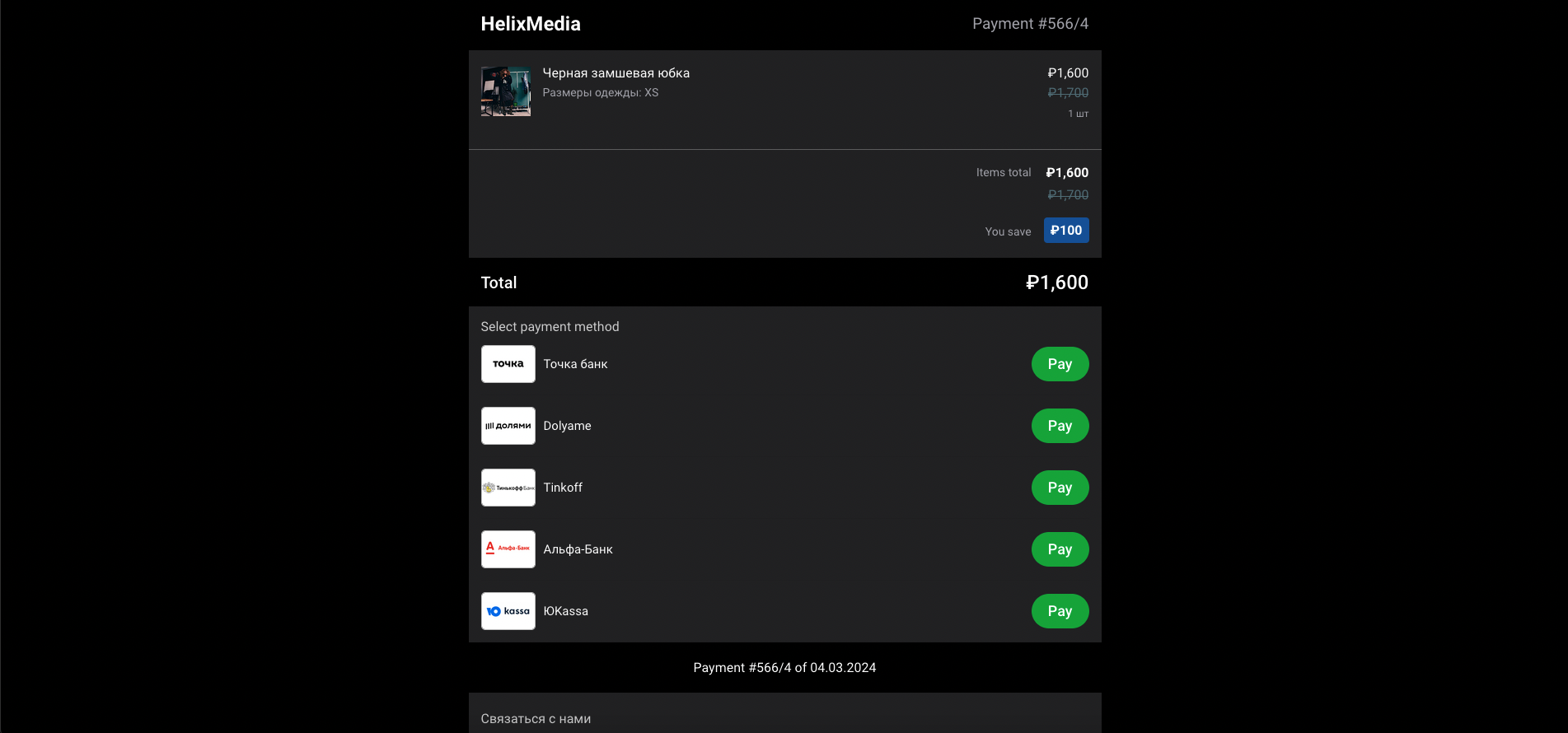Select the Dolyame payment method label
Screen dimensions: 1568x733
point(567,426)
